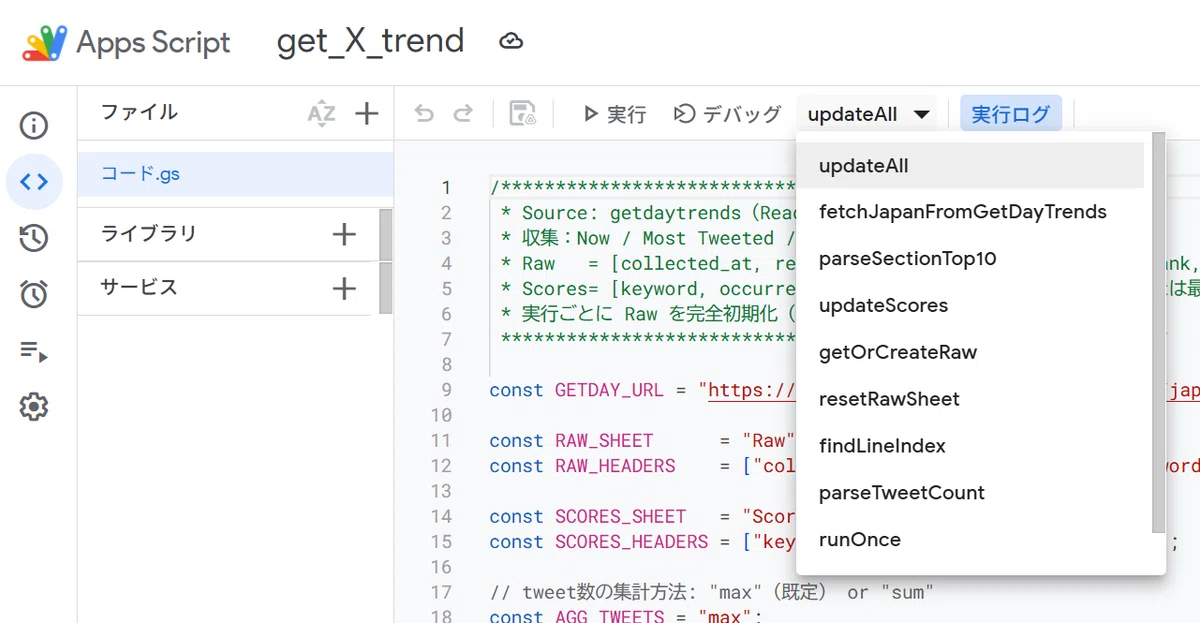Screen dimensions: 1200x623
Task: Select parseSectionTop10 function
Action: [970, 259]
